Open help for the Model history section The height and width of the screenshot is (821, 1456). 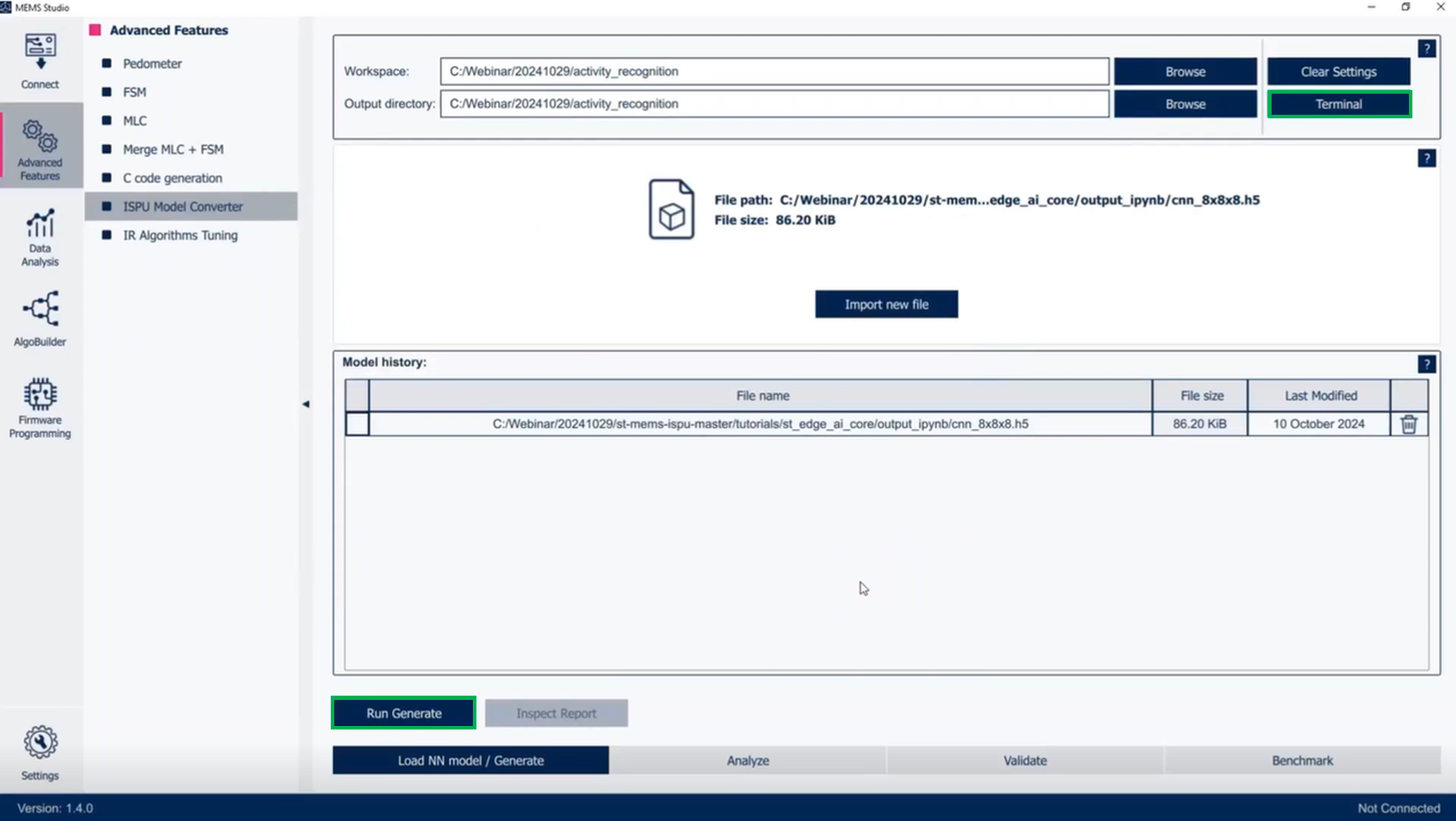click(x=1427, y=363)
